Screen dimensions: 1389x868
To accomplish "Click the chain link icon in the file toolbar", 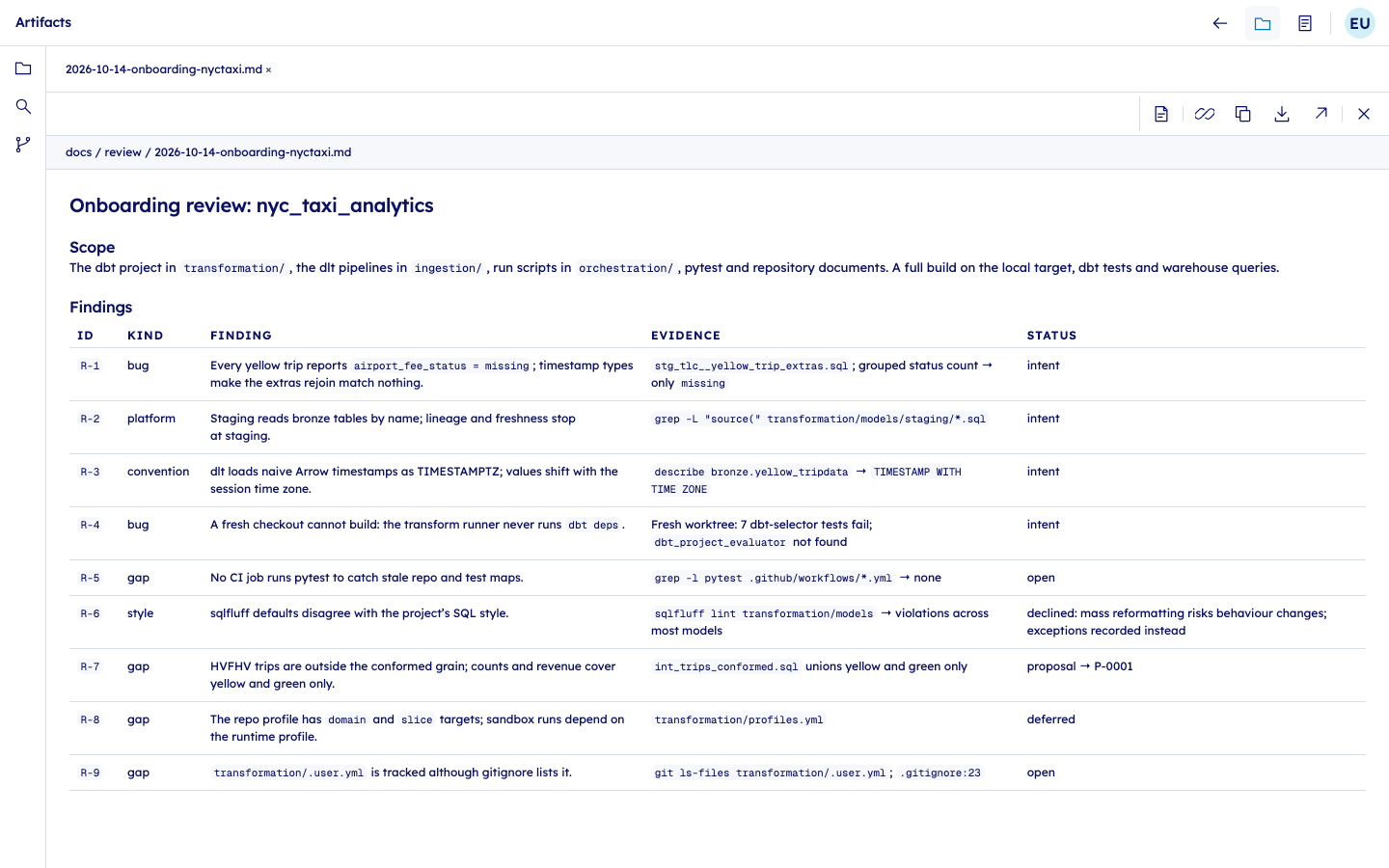I will click(1204, 114).
